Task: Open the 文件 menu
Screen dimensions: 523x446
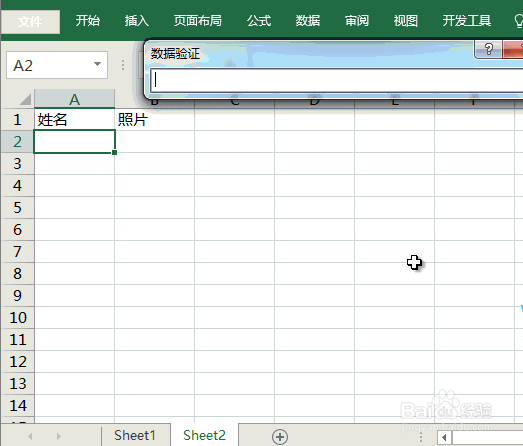Action: click(x=30, y=21)
